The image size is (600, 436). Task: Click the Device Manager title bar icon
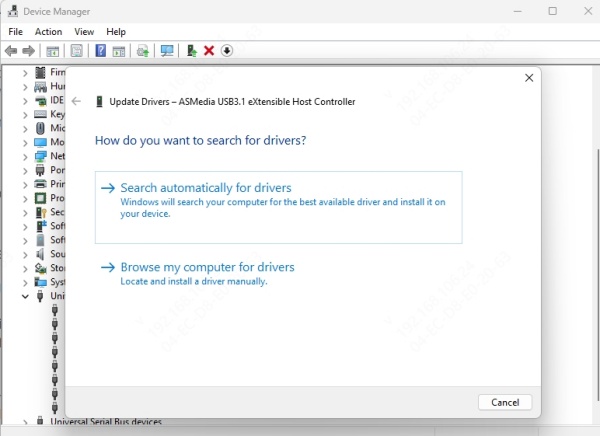[x=13, y=11]
